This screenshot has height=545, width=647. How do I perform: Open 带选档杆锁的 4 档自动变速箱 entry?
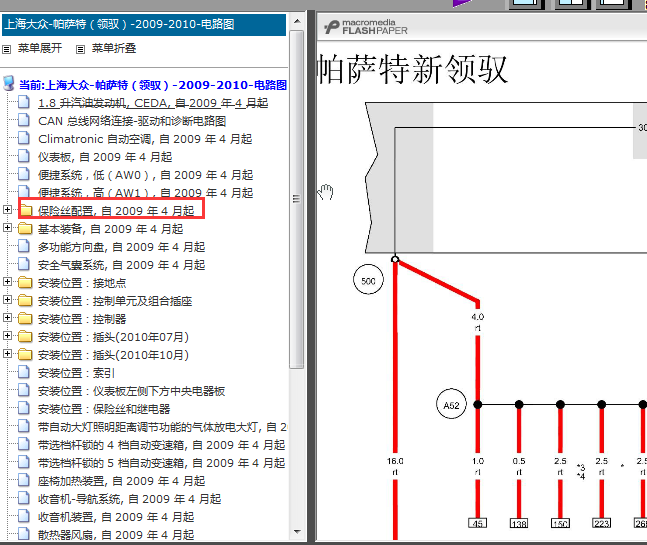161,445
